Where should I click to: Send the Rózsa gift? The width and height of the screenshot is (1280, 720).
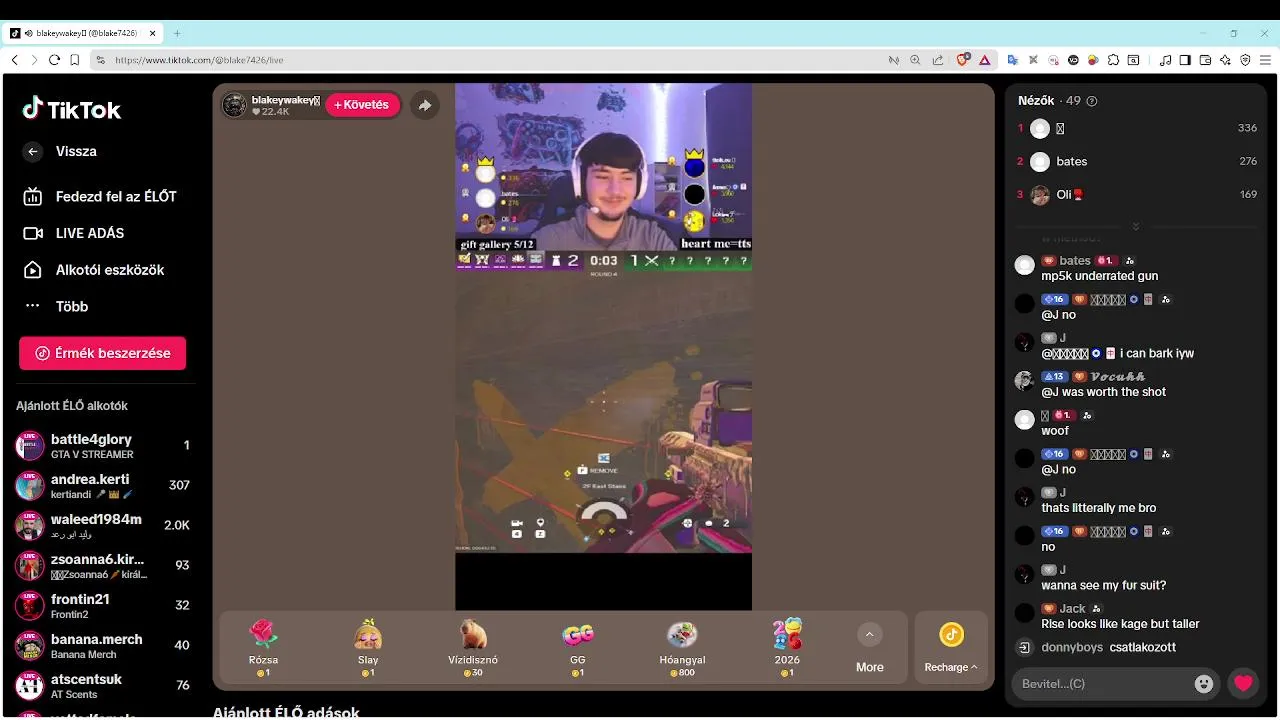pyautogui.click(x=263, y=647)
